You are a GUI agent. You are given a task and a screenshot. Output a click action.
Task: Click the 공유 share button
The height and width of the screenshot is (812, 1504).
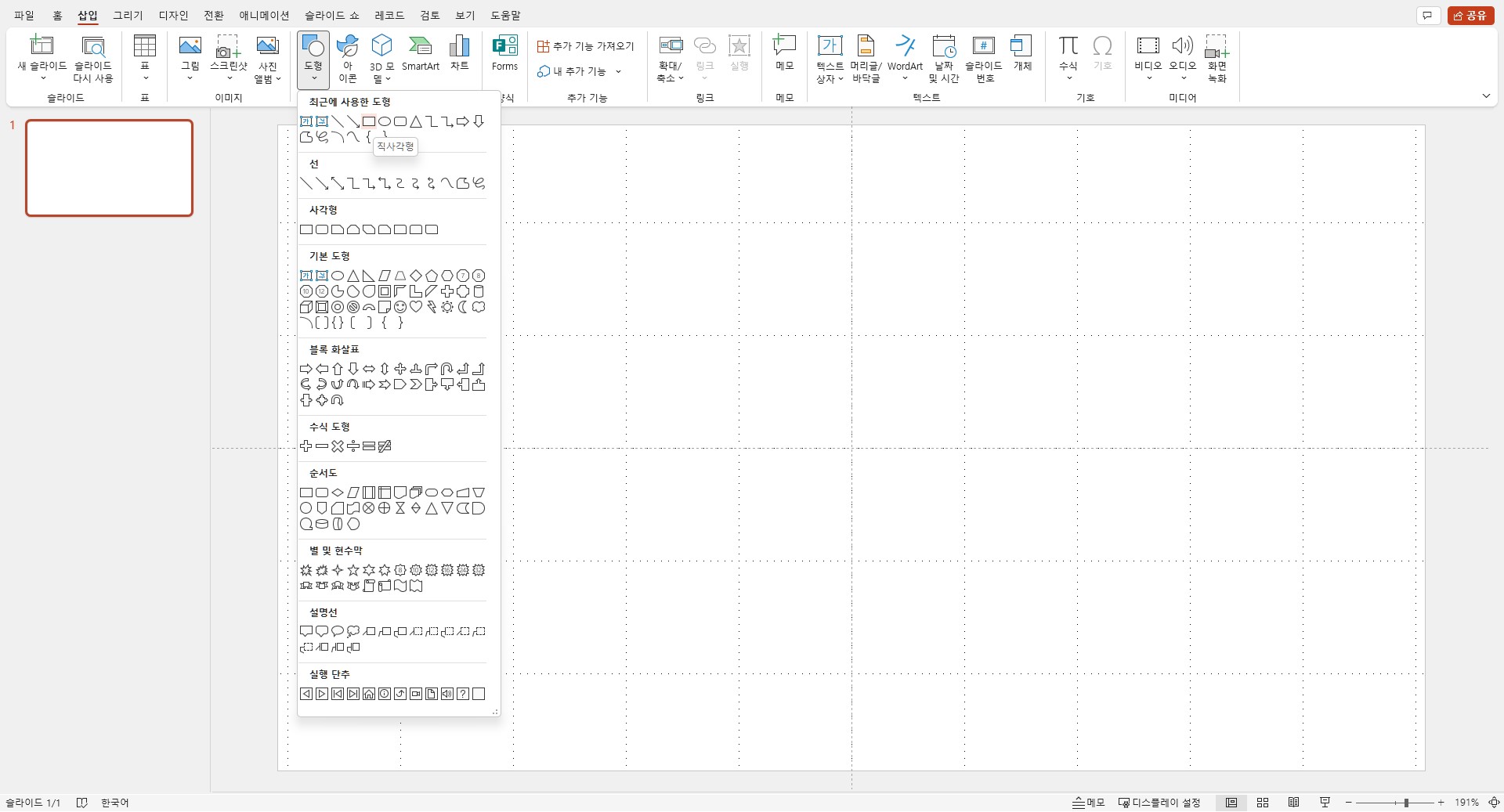coord(1470,15)
